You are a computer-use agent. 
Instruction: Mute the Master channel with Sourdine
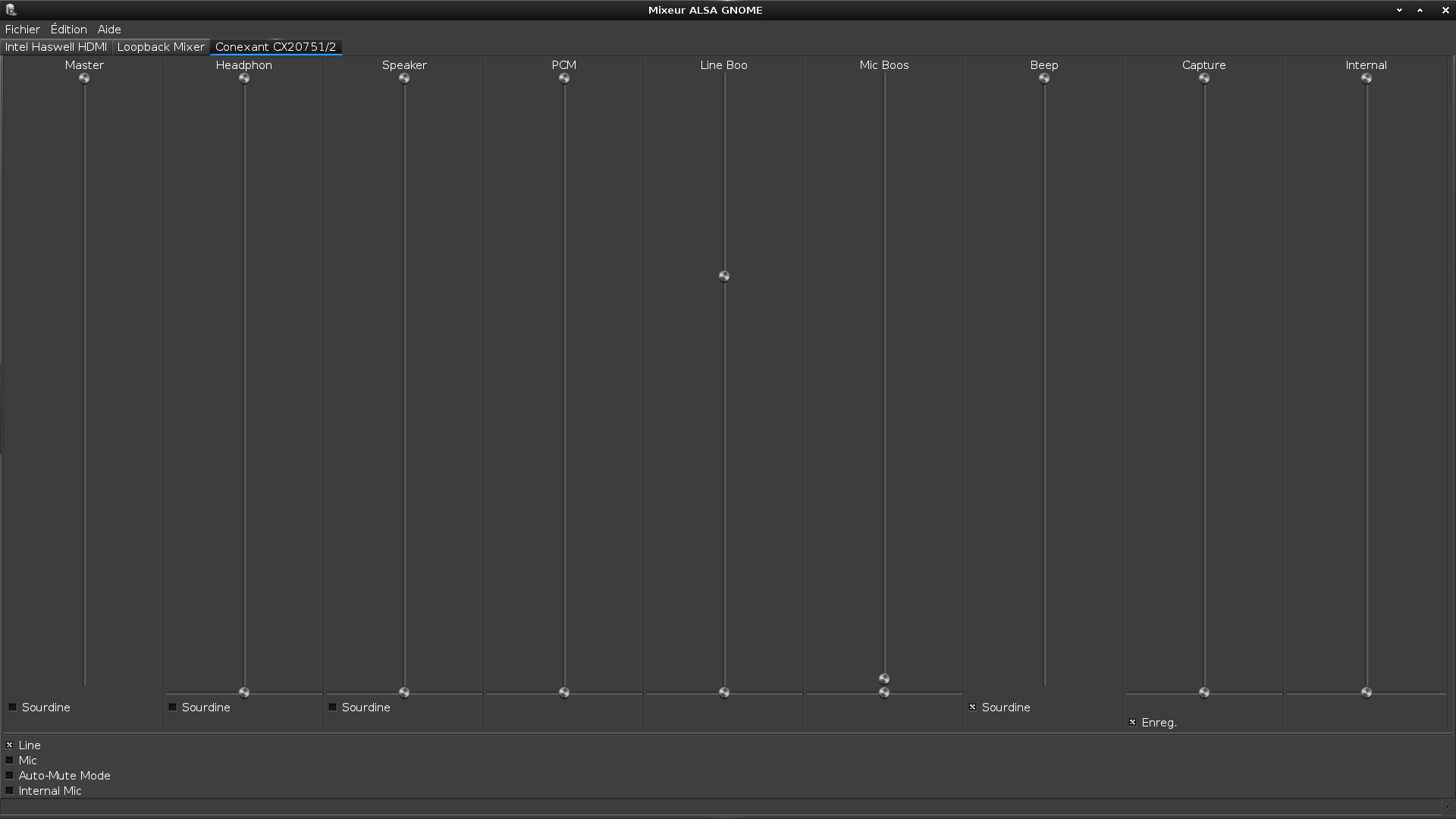13,708
